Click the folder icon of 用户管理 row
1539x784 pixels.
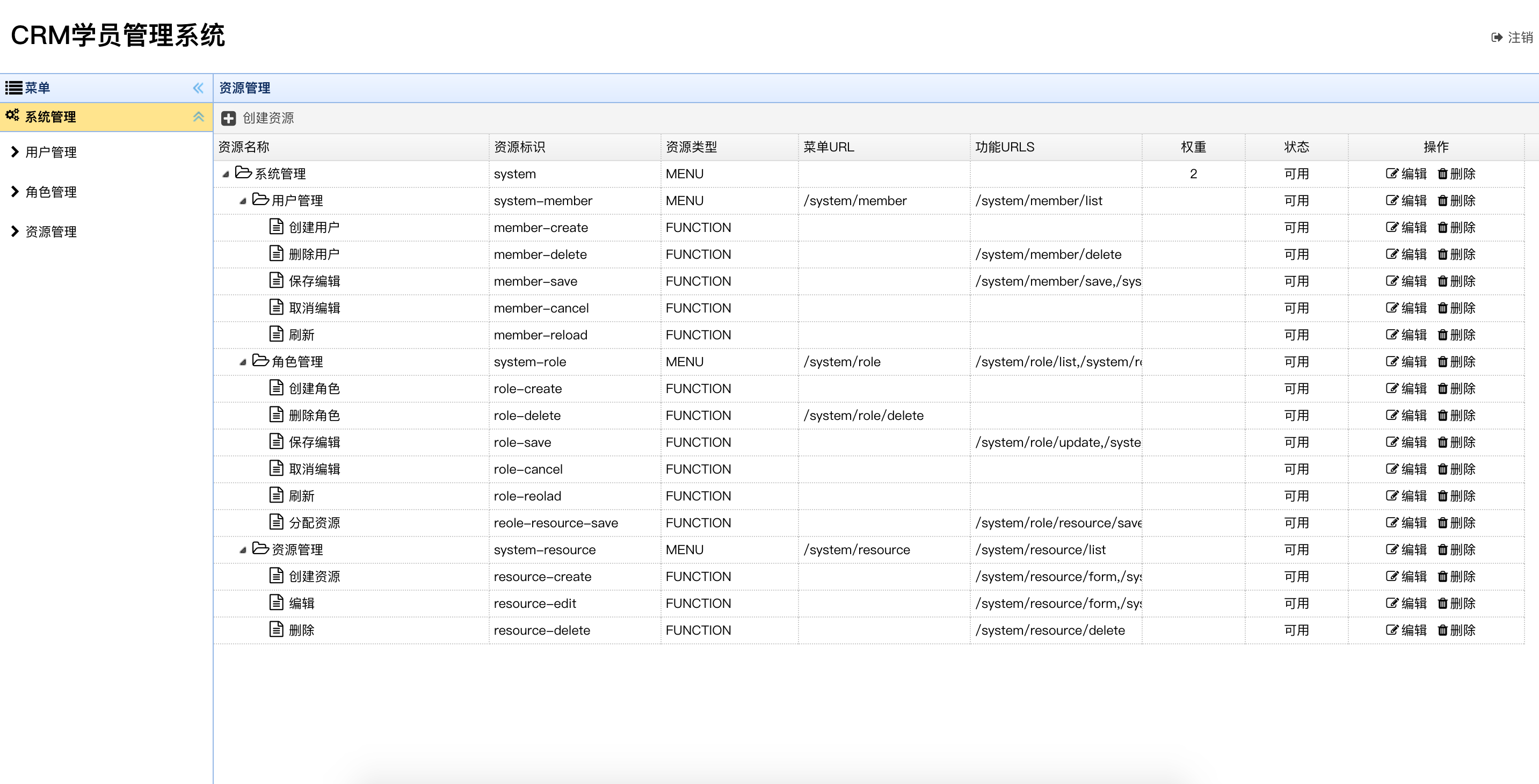point(260,199)
